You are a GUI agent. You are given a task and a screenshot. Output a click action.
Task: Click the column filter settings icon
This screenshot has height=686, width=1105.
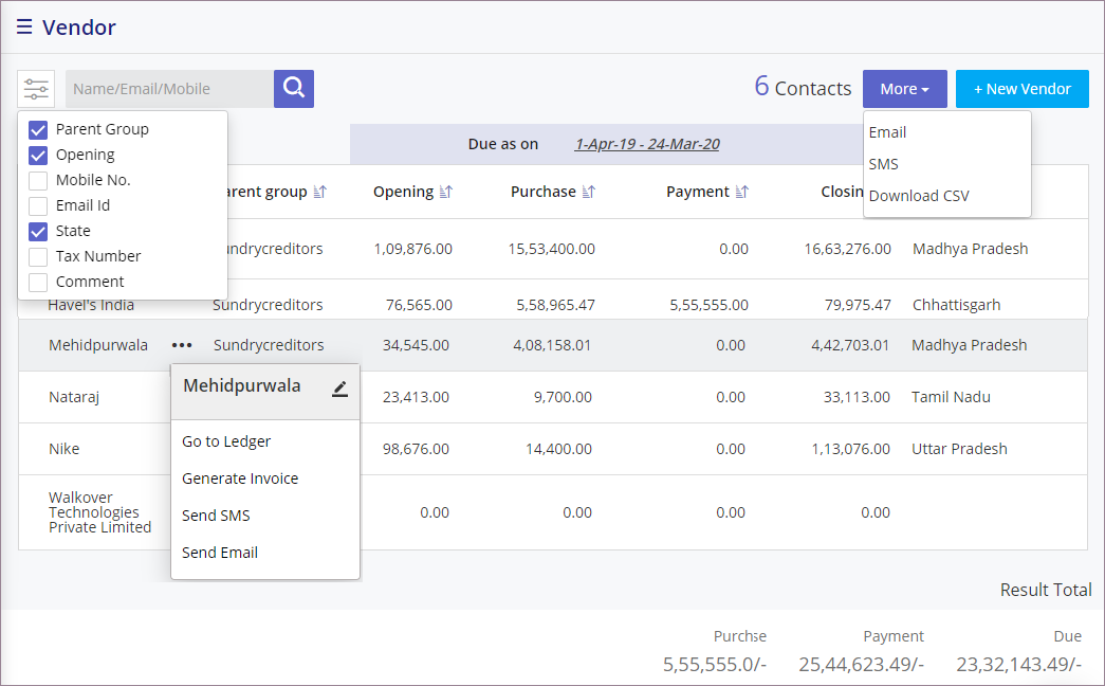pyautogui.click(x=36, y=89)
